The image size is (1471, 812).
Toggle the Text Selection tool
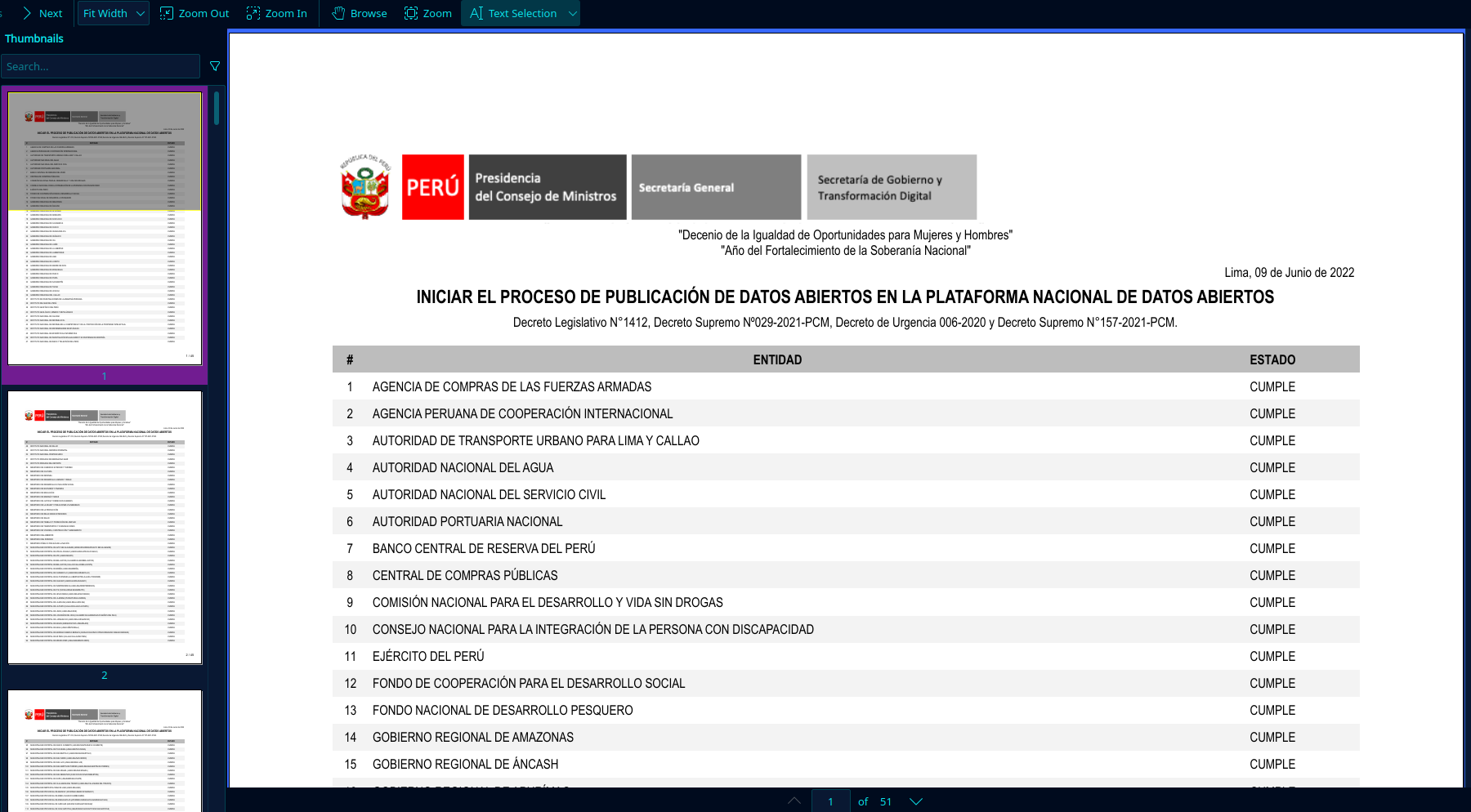click(x=513, y=13)
